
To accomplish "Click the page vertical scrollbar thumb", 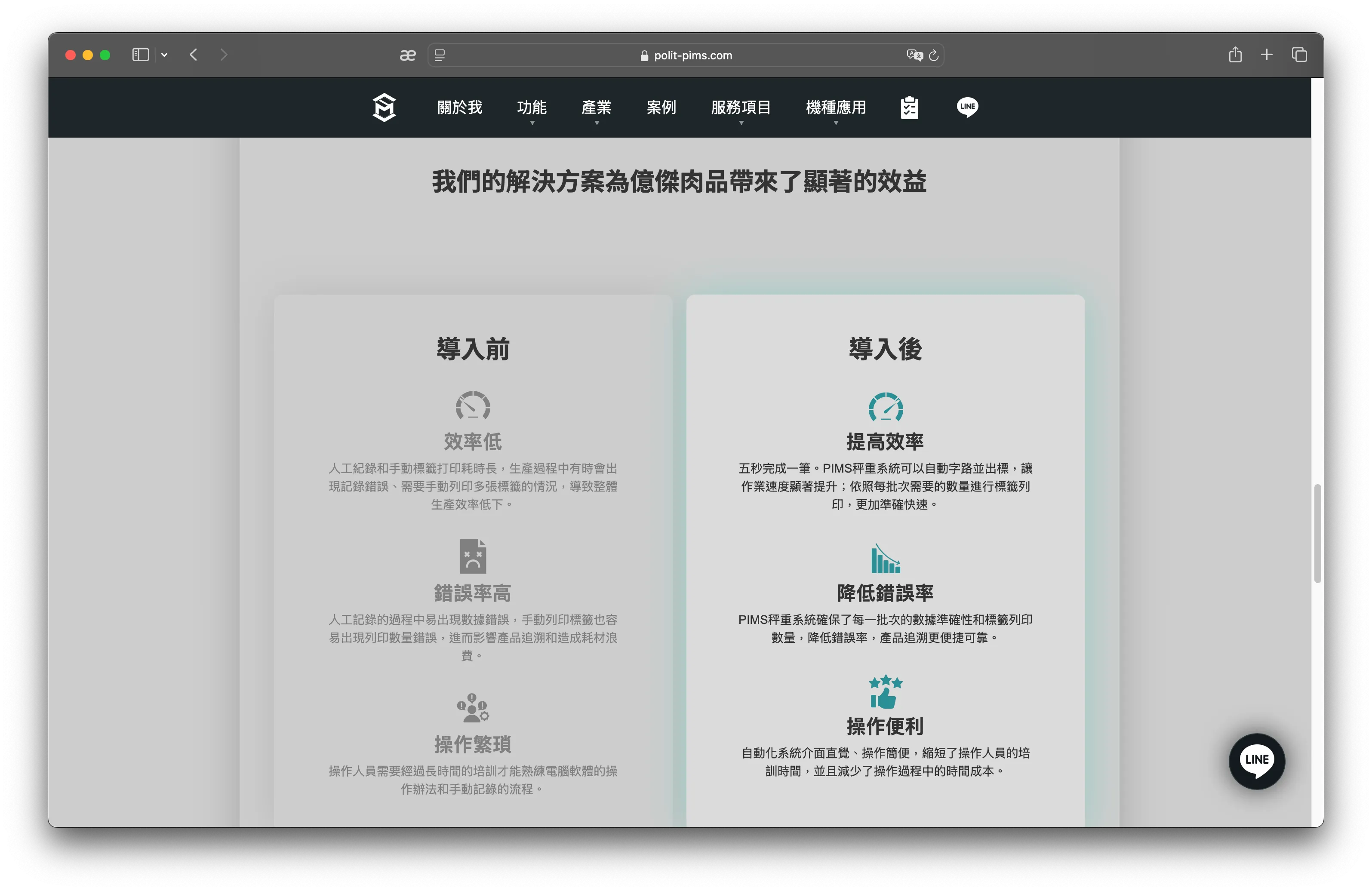I will 1317,534.
